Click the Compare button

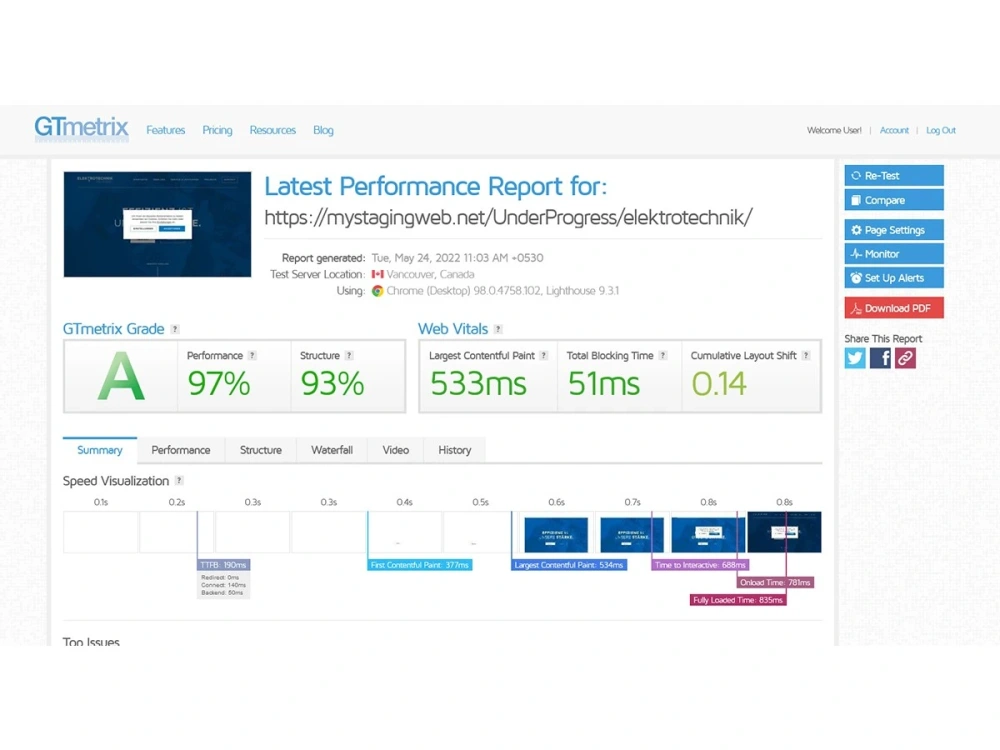[x=894, y=200]
